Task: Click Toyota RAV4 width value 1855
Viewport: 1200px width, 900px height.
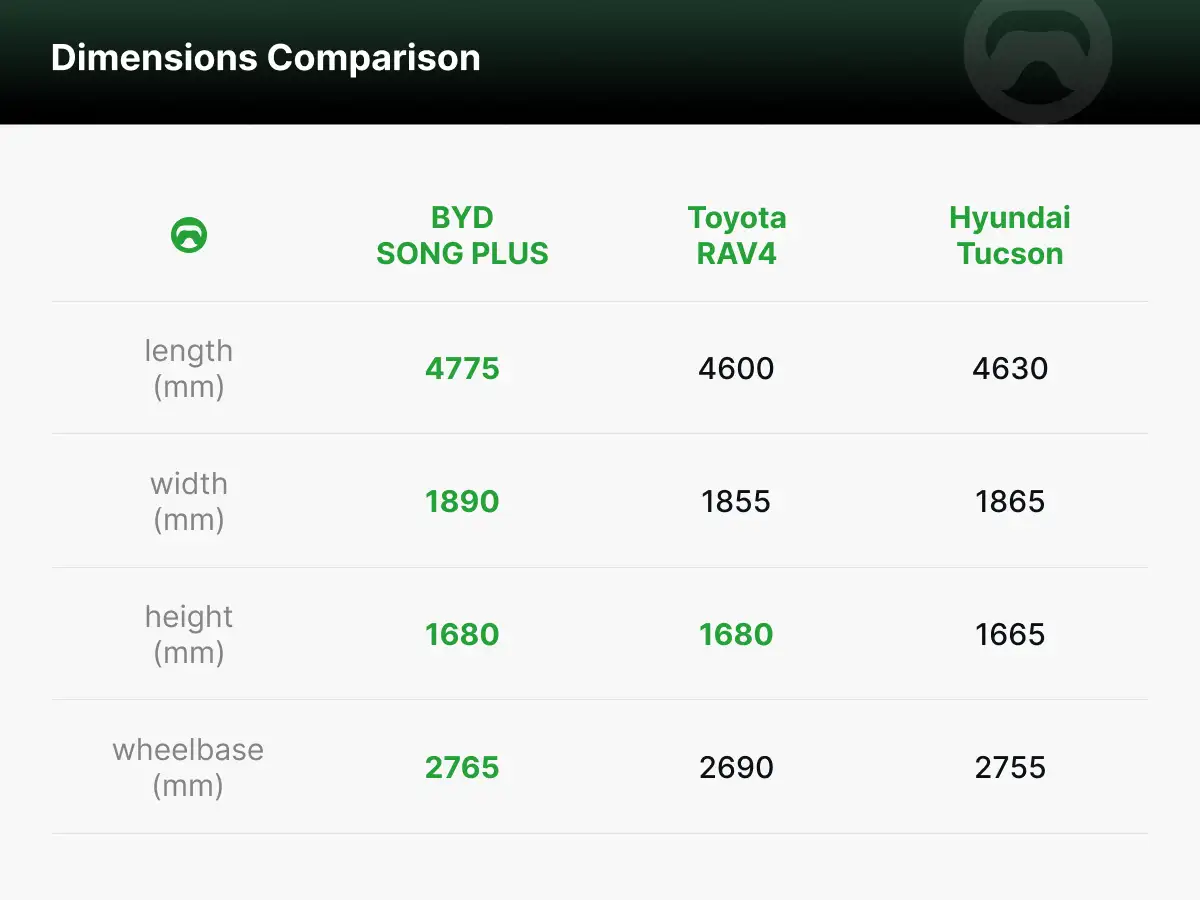Action: (x=737, y=501)
